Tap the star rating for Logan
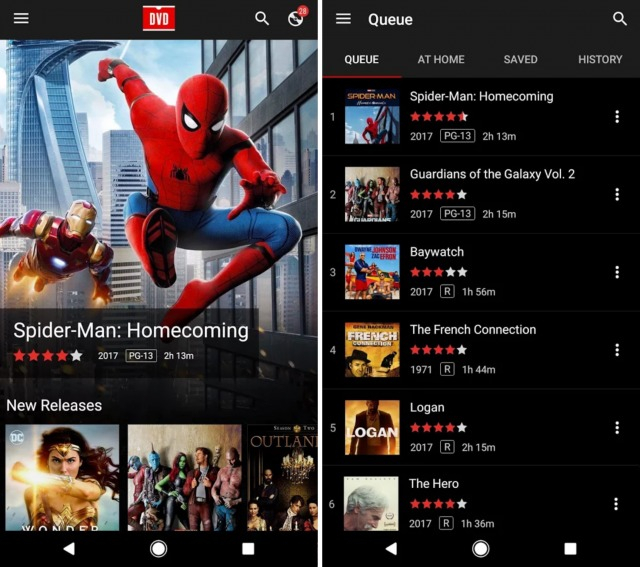 438,427
